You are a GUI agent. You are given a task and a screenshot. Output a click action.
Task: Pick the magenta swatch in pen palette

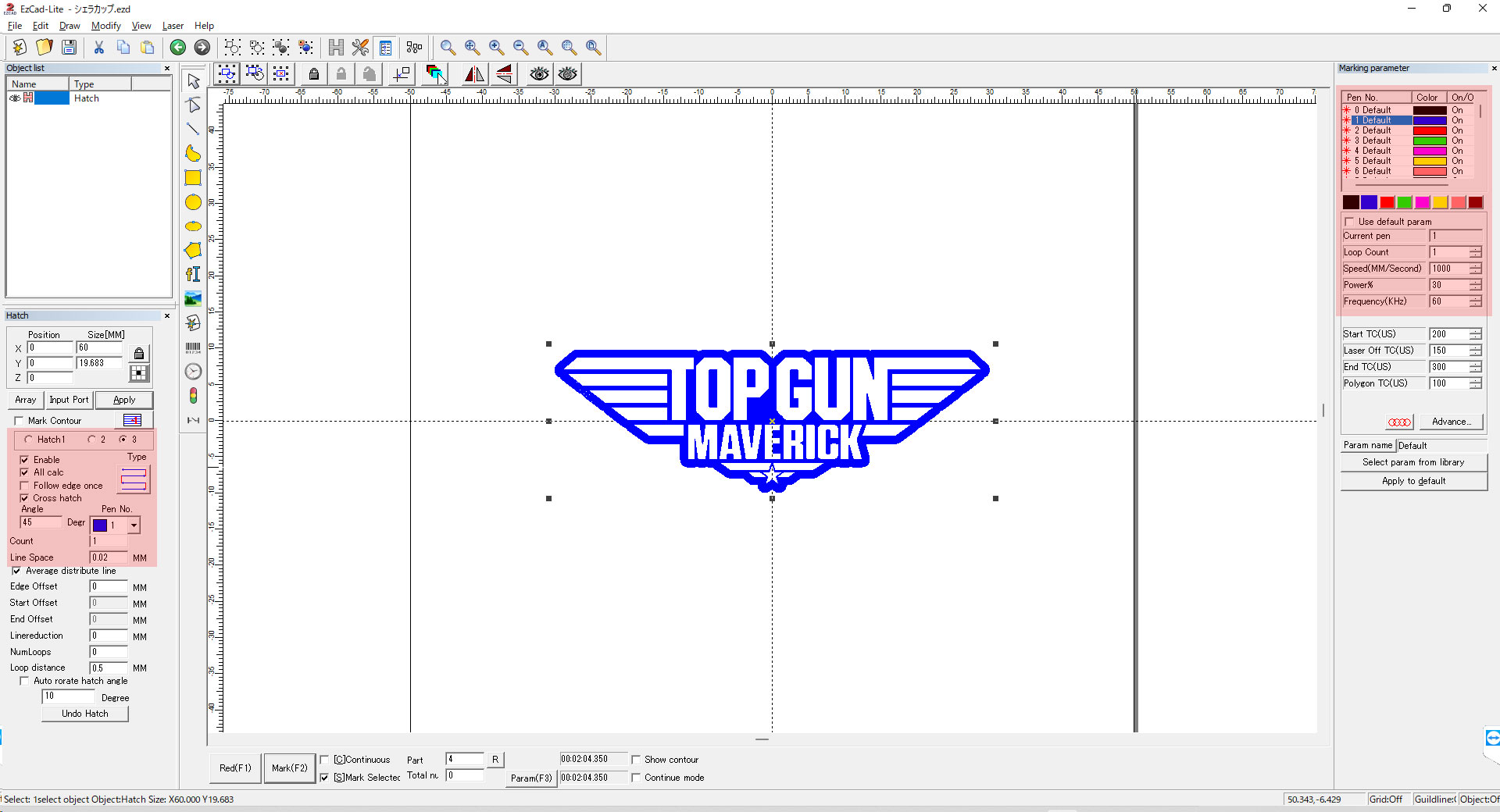(x=1422, y=202)
